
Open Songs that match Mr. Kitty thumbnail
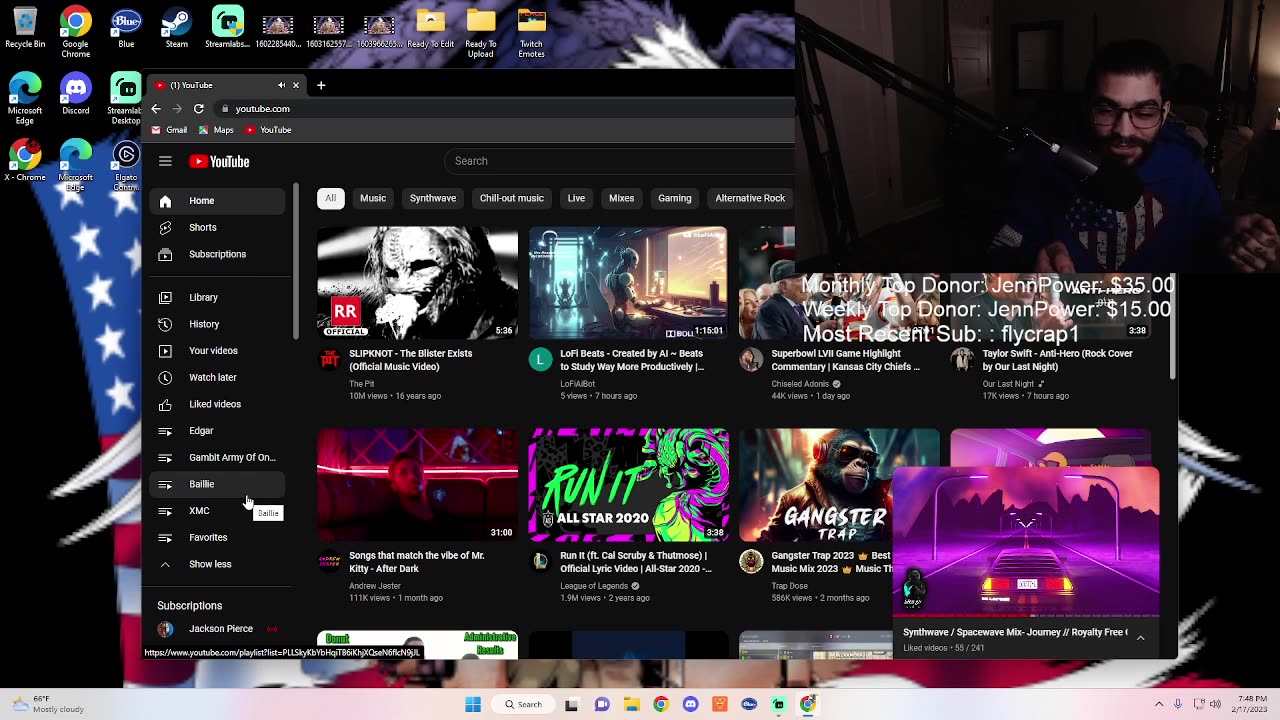418,485
